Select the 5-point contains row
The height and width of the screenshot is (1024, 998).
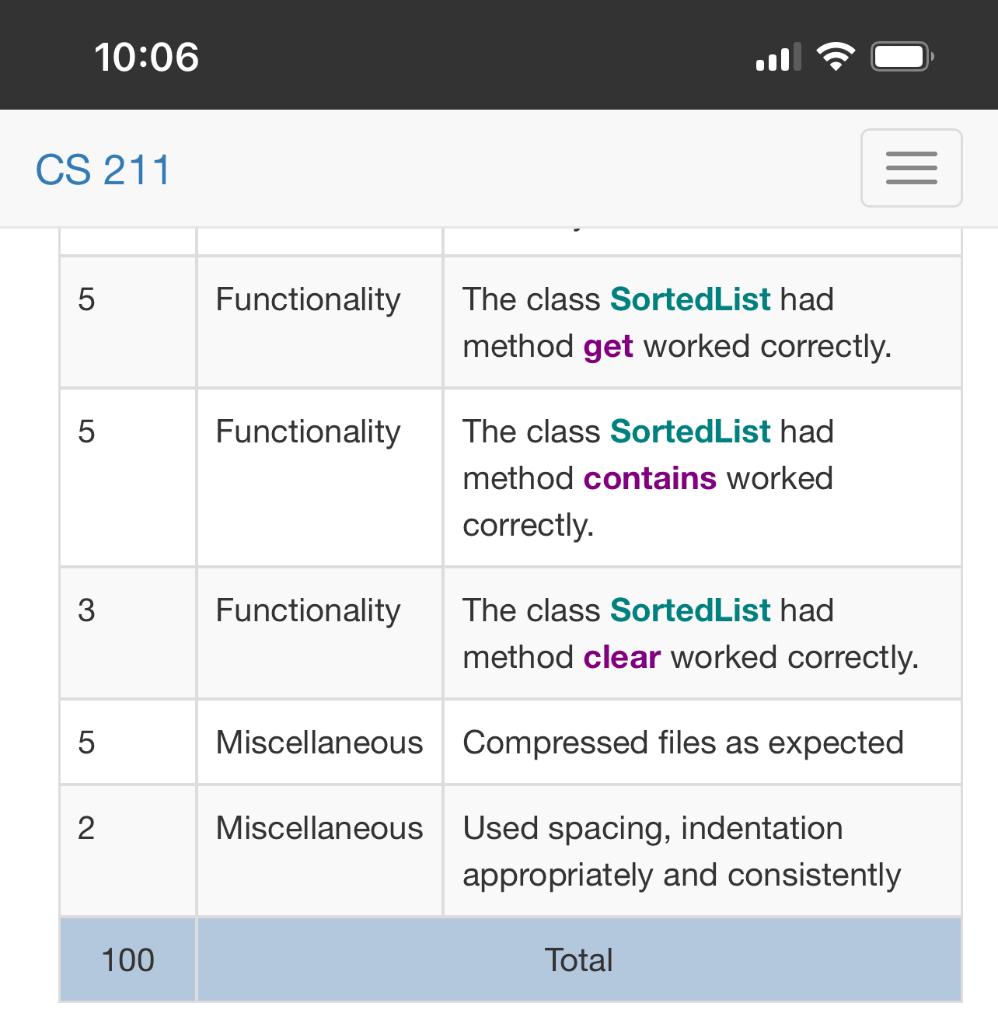(x=499, y=477)
